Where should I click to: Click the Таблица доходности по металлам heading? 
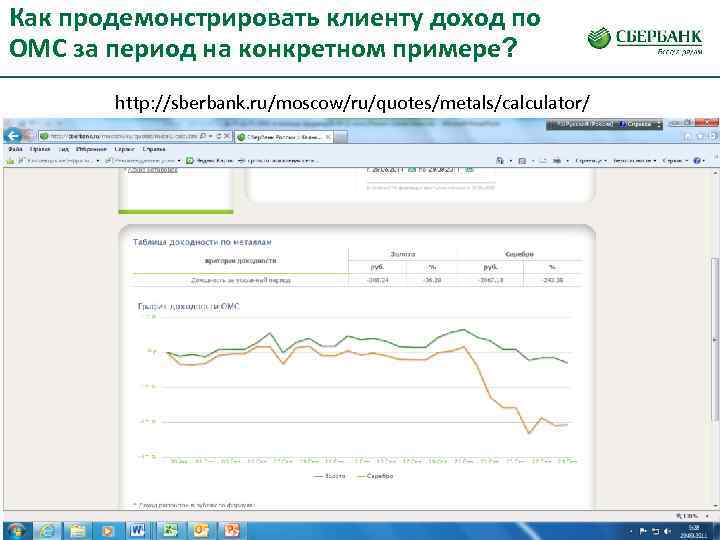tap(202, 242)
